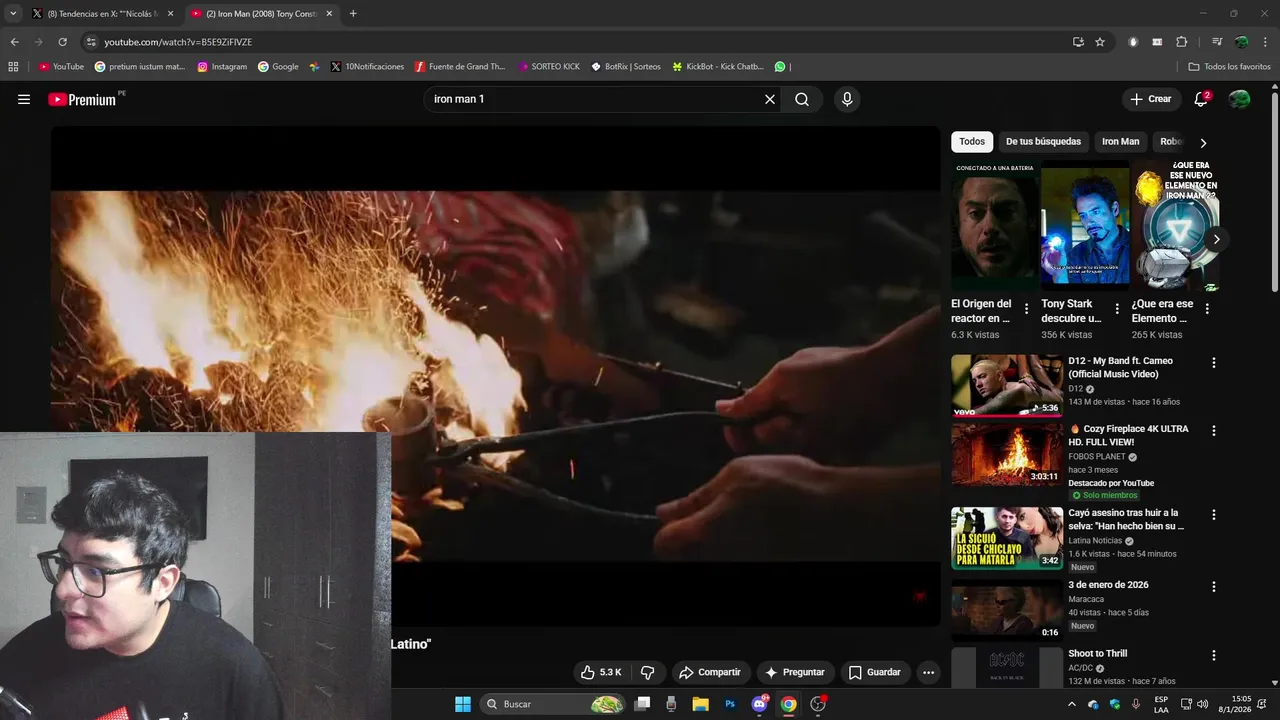Click the Preguntar button

point(795,672)
